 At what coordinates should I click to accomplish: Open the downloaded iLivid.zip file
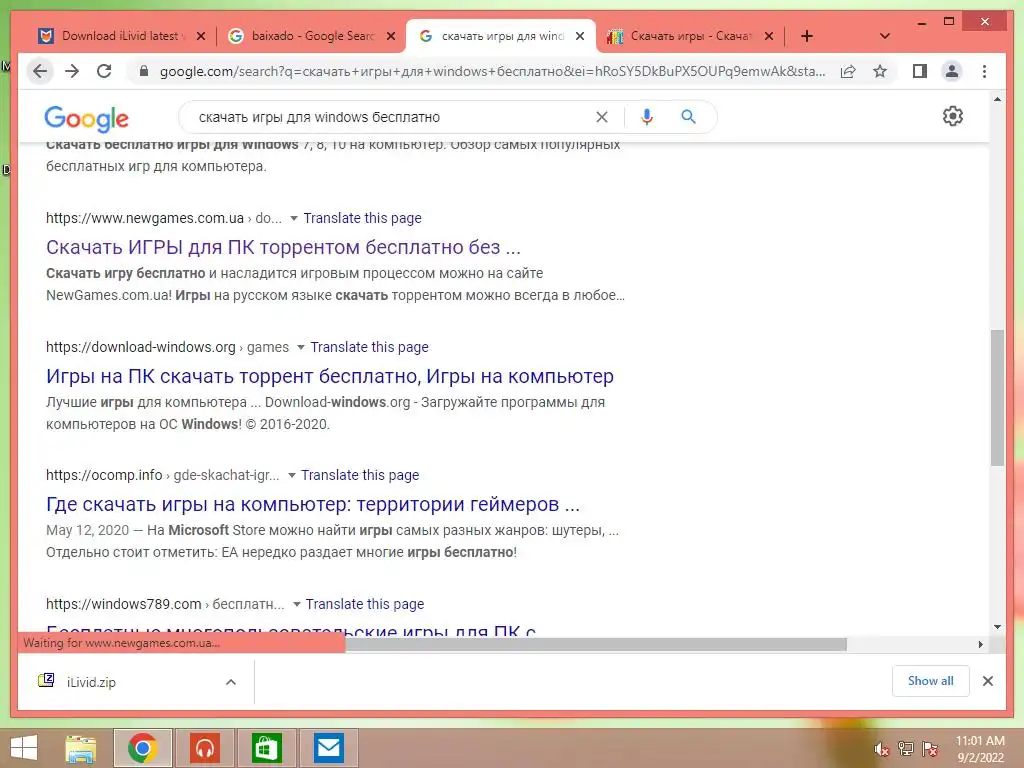91,682
